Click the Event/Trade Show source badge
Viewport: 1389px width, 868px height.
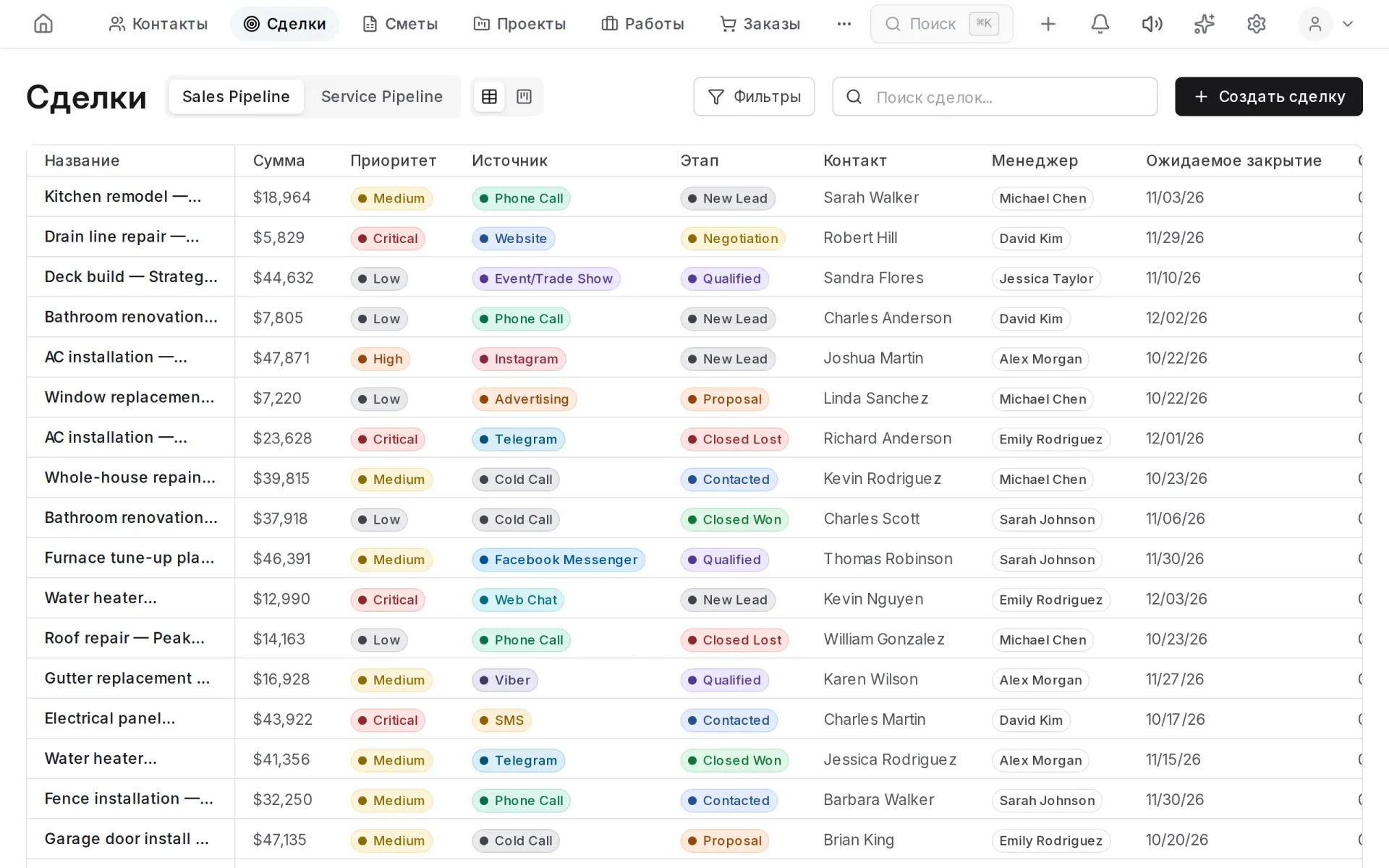click(x=546, y=278)
